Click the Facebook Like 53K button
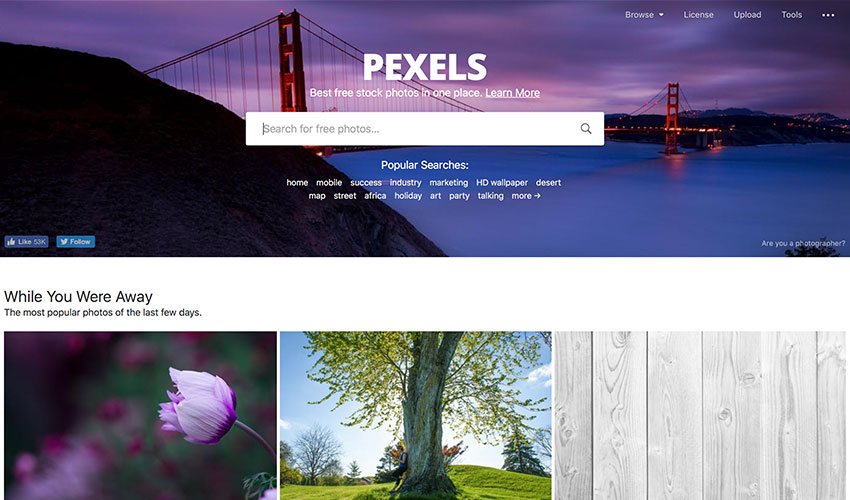The height and width of the screenshot is (500, 850). pyautogui.click(x=26, y=242)
